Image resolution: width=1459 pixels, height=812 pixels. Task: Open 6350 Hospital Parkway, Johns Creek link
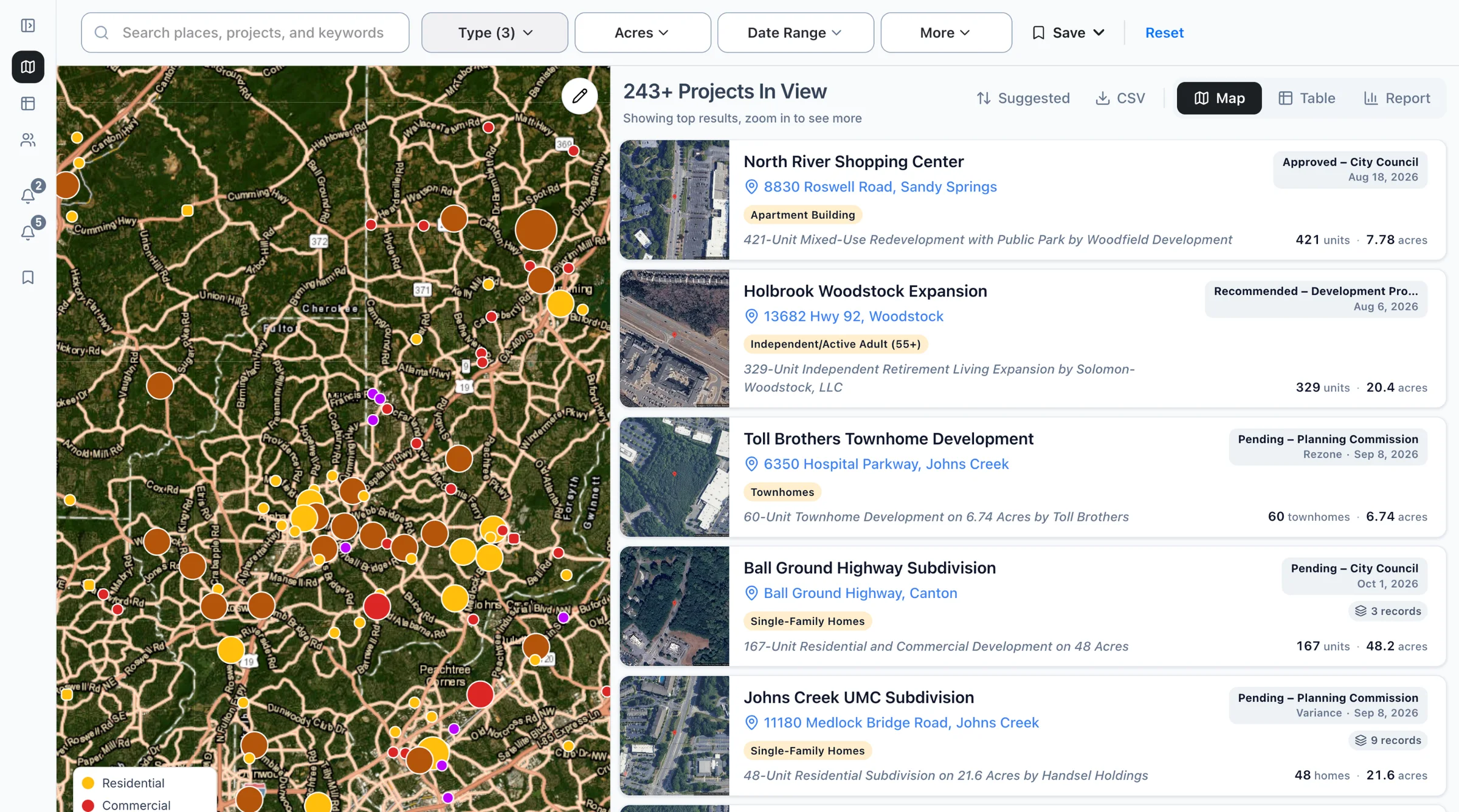click(886, 464)
